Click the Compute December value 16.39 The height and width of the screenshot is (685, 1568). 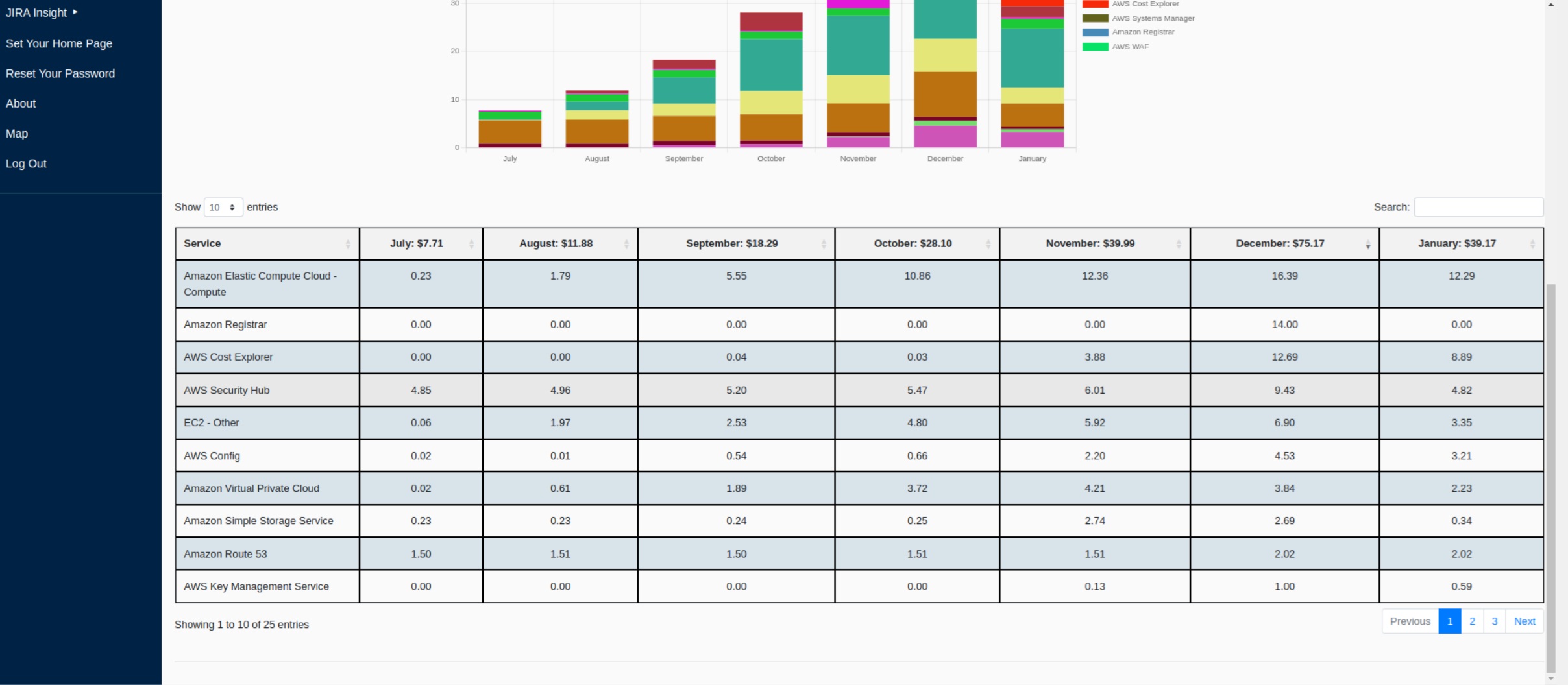[x=1284, y=276]
